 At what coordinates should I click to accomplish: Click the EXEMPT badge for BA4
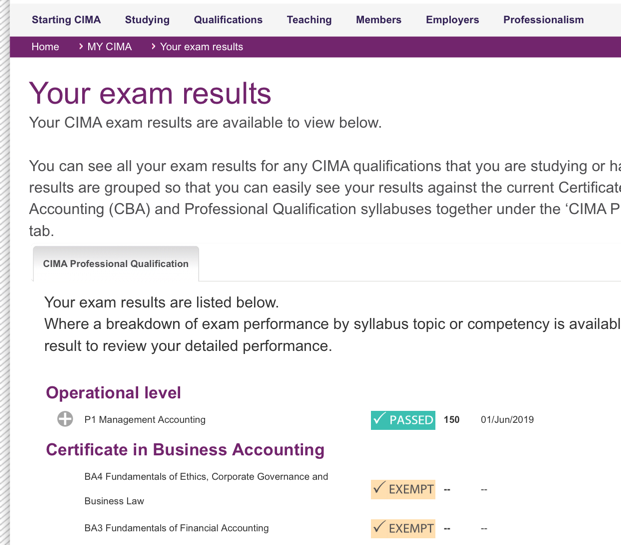tap(403, 489)
